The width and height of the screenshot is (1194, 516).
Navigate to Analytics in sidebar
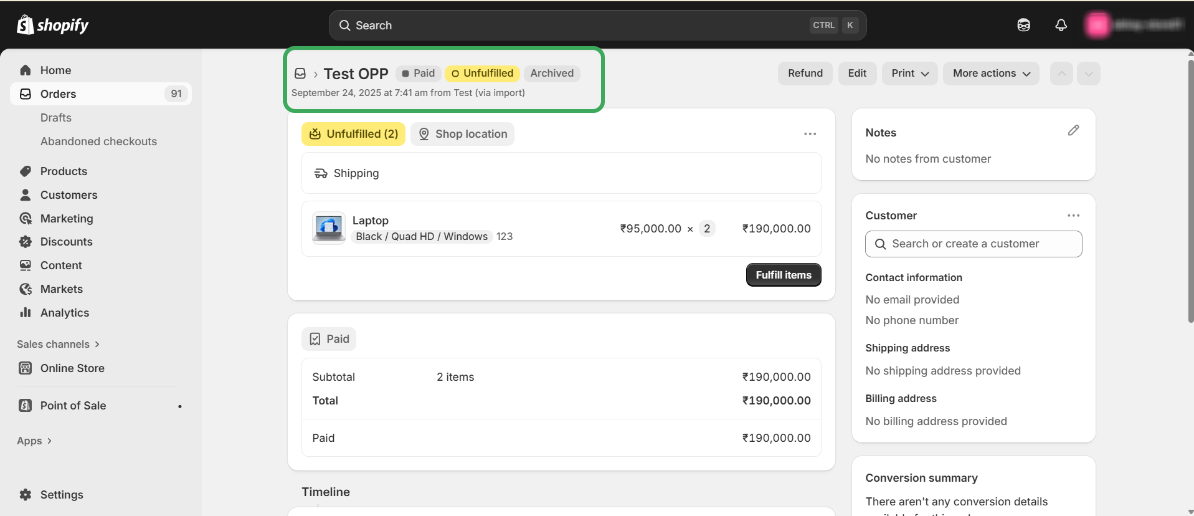pos(64,313)
